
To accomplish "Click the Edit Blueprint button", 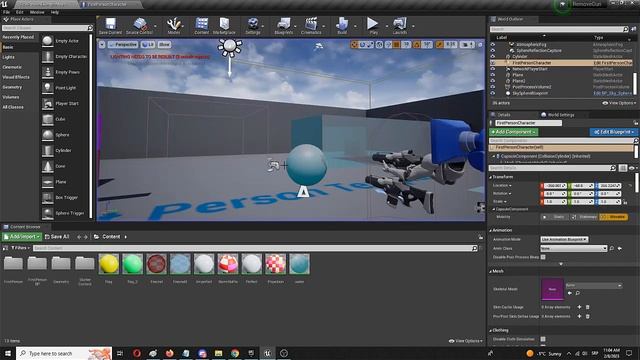I will point(614,132).
